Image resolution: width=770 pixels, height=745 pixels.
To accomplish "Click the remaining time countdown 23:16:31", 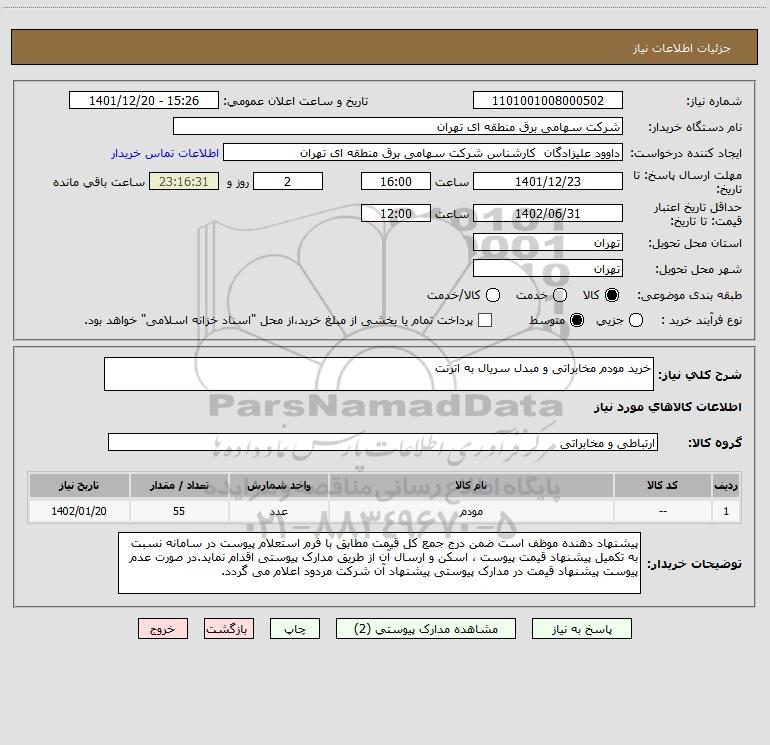I will (x=184, y=181).
